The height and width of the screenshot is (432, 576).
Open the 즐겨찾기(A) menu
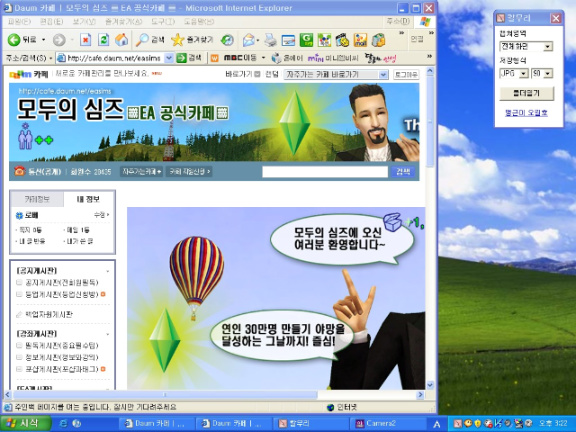coord(123,22)
